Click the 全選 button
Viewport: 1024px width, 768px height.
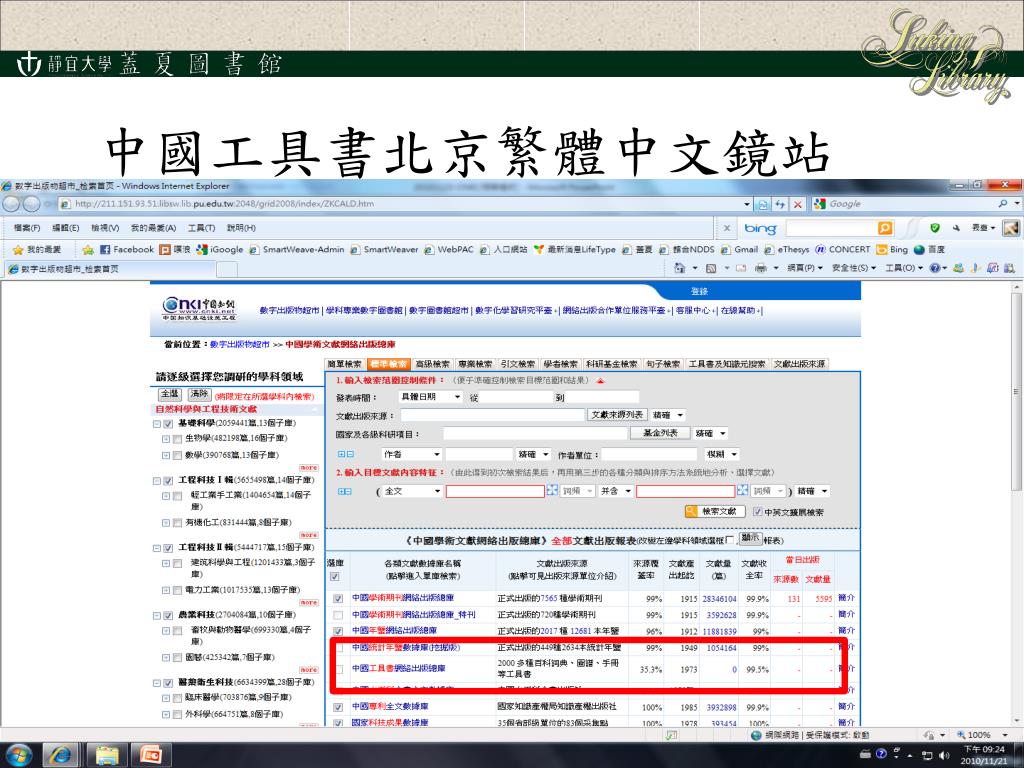(x=169, y=394)
